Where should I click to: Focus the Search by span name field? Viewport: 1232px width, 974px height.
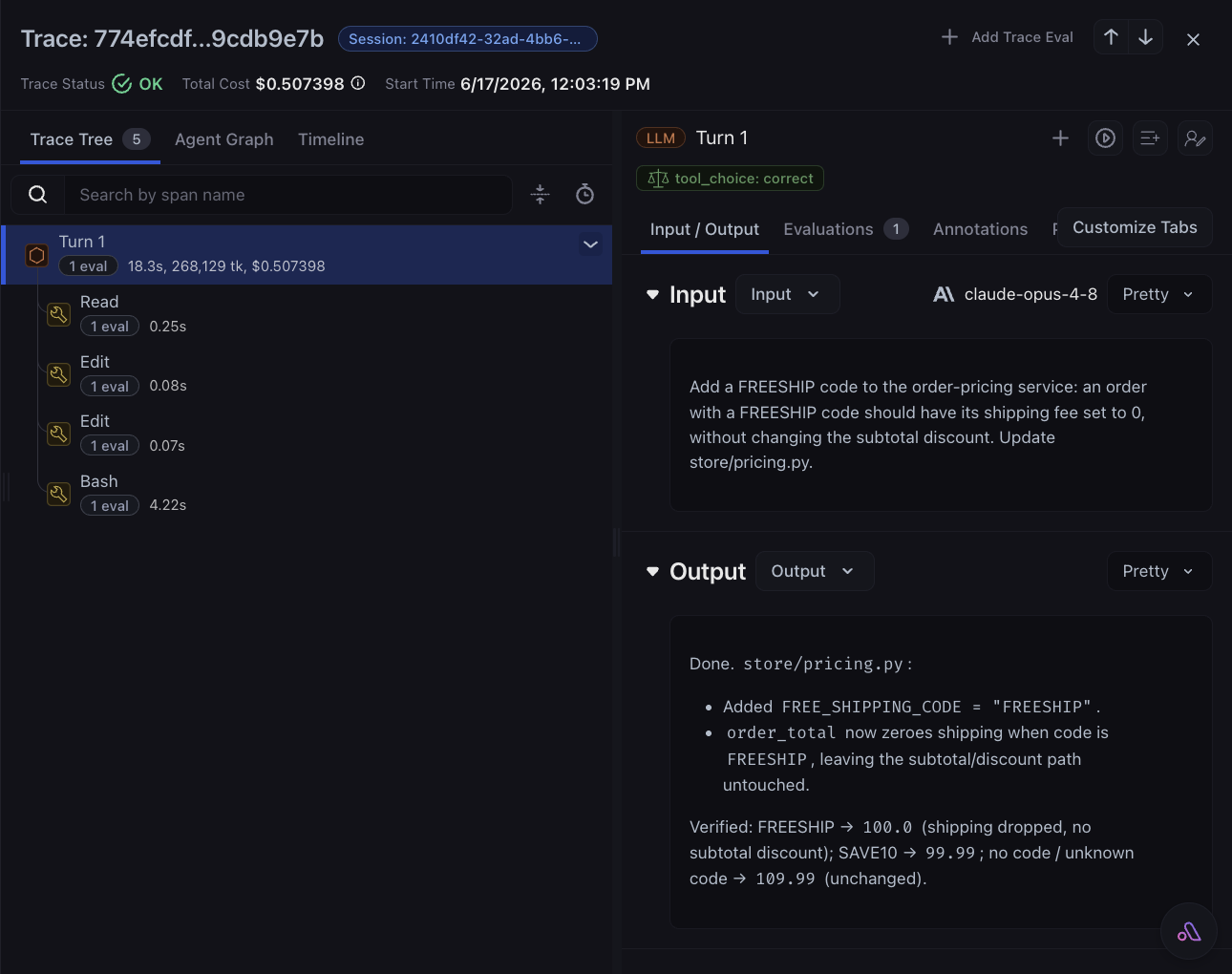[x=287, y=195]
